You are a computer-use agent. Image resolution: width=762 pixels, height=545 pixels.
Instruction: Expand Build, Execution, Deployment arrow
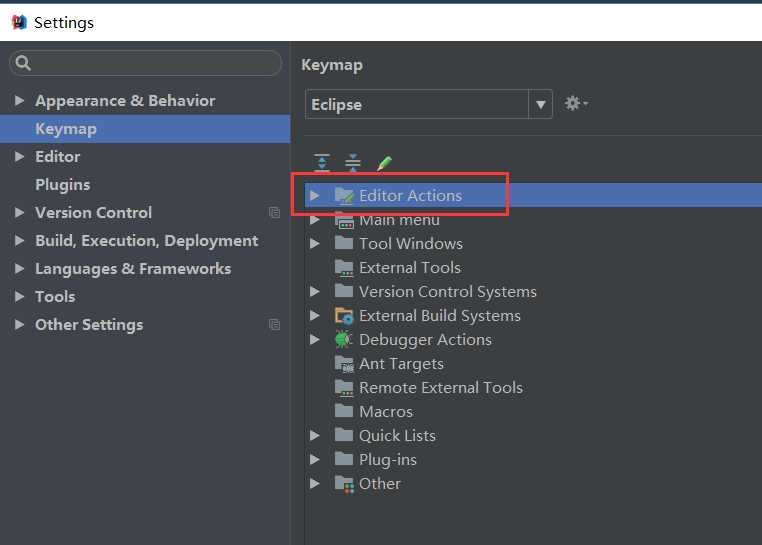19,241
